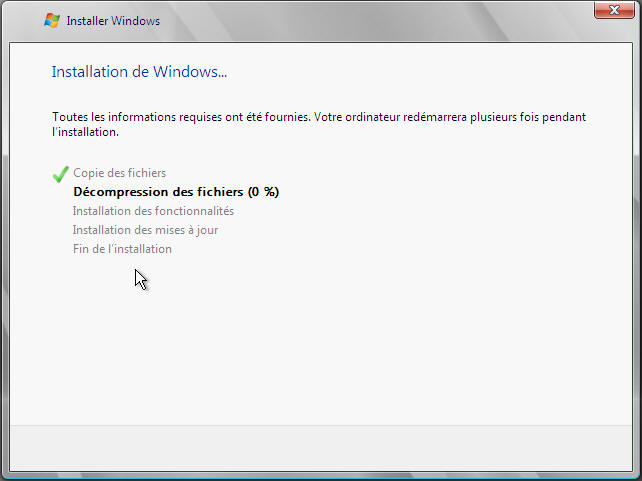Click the 'Toutes les informations requises' sentence
The width and height of the screenshot is (642, 481).
click(x=180, y=117)
